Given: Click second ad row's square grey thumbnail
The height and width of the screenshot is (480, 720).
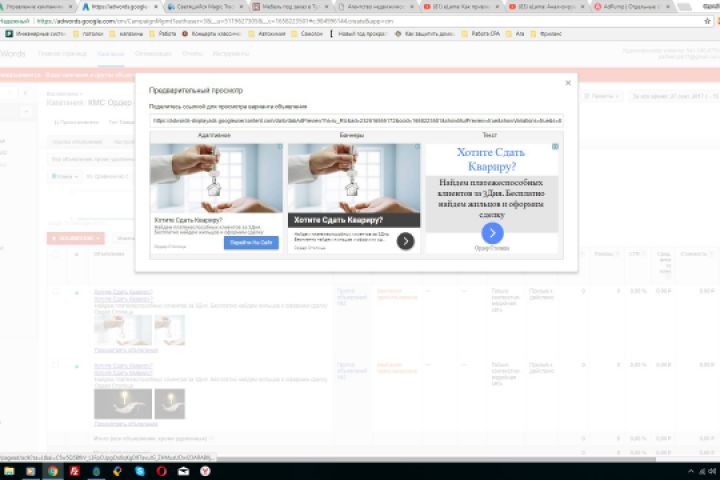Looking at the screenshot, I should (x=170, y=404).
